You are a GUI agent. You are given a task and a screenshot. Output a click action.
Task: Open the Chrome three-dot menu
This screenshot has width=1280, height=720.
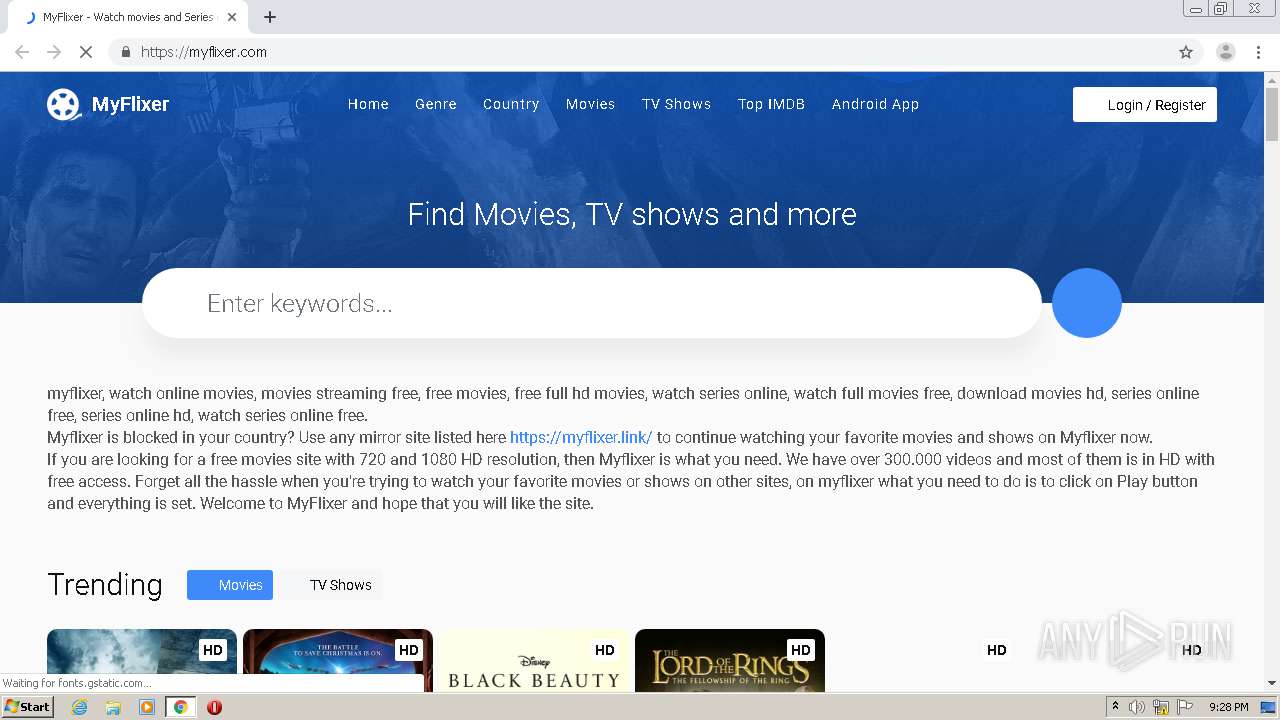coord(1258,52)
